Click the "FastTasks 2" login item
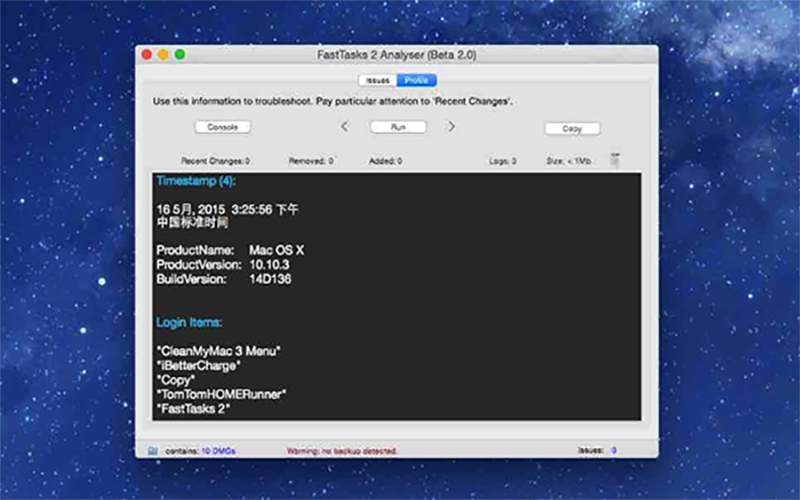This screenshot has height=500, width=800. [x=193, y=409]
